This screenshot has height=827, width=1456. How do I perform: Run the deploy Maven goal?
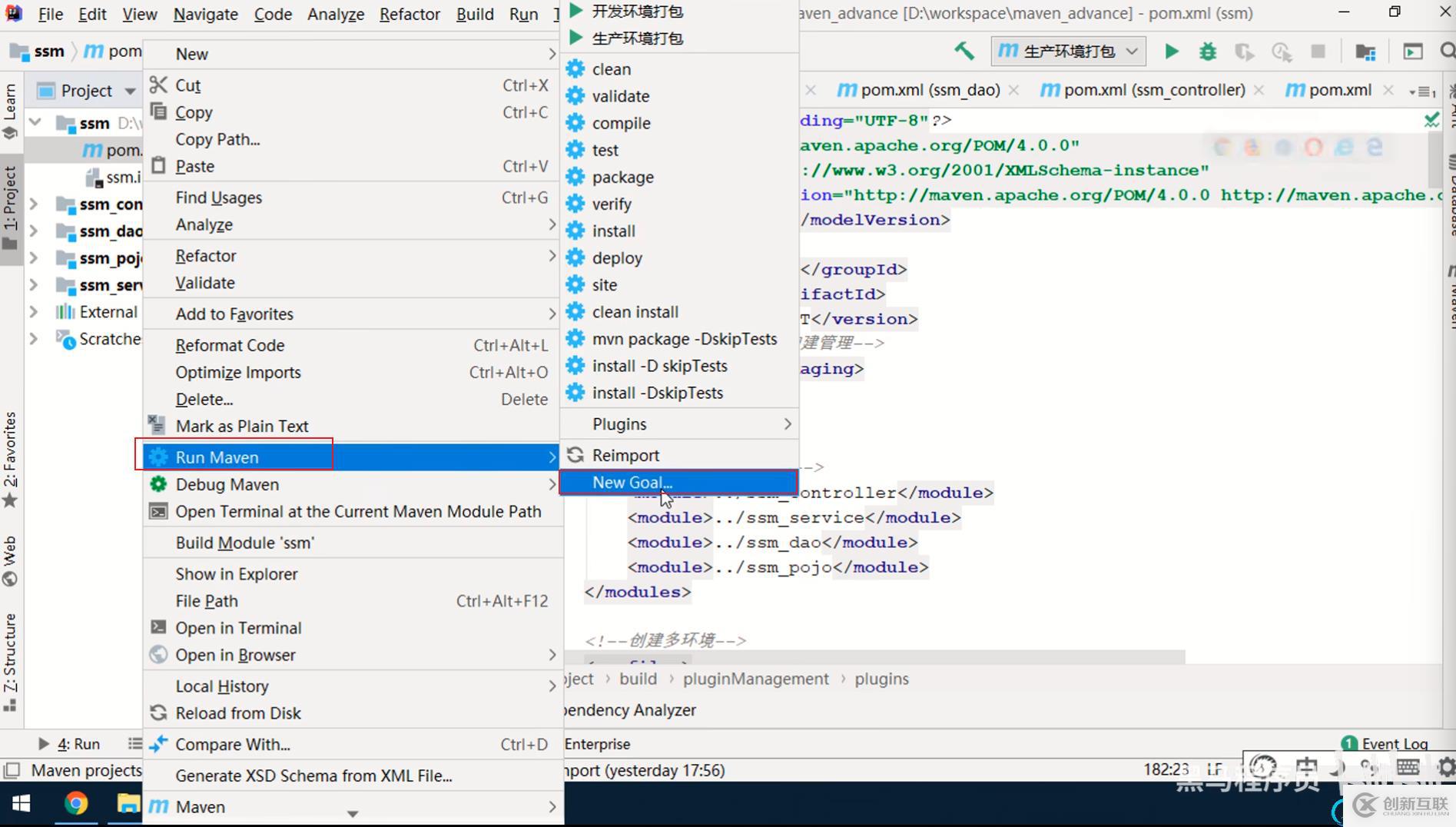click(x=680, y=257)
